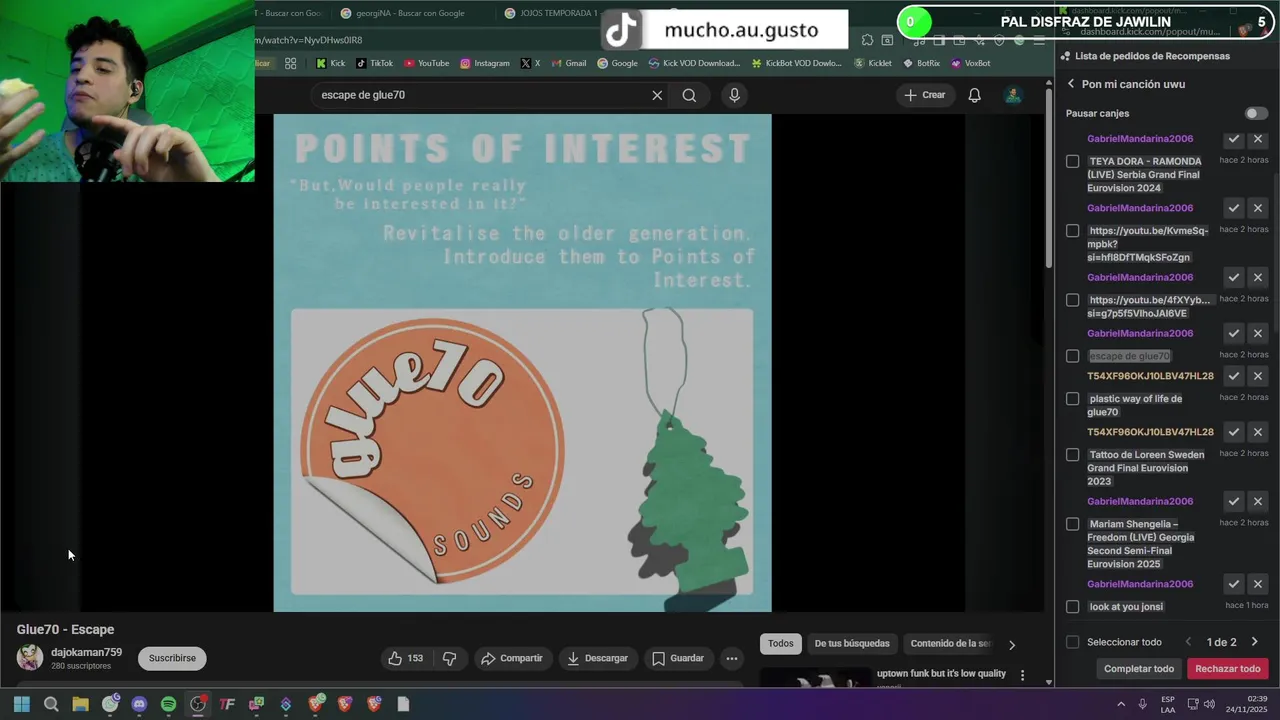Go back from 'Pon mi canción uwu' chevron
The image size is (1280, 720).
tap(1071, 84)
